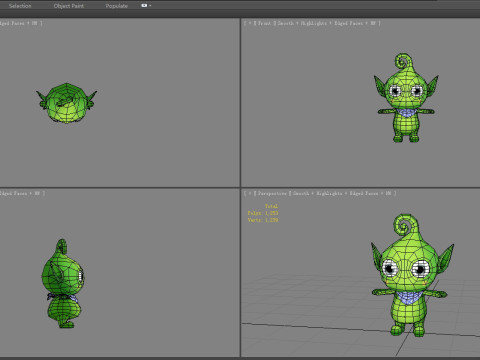Screen dimensions: 480x360
Task: Select the yellow Total statistics heading
Action: [271, 206]
